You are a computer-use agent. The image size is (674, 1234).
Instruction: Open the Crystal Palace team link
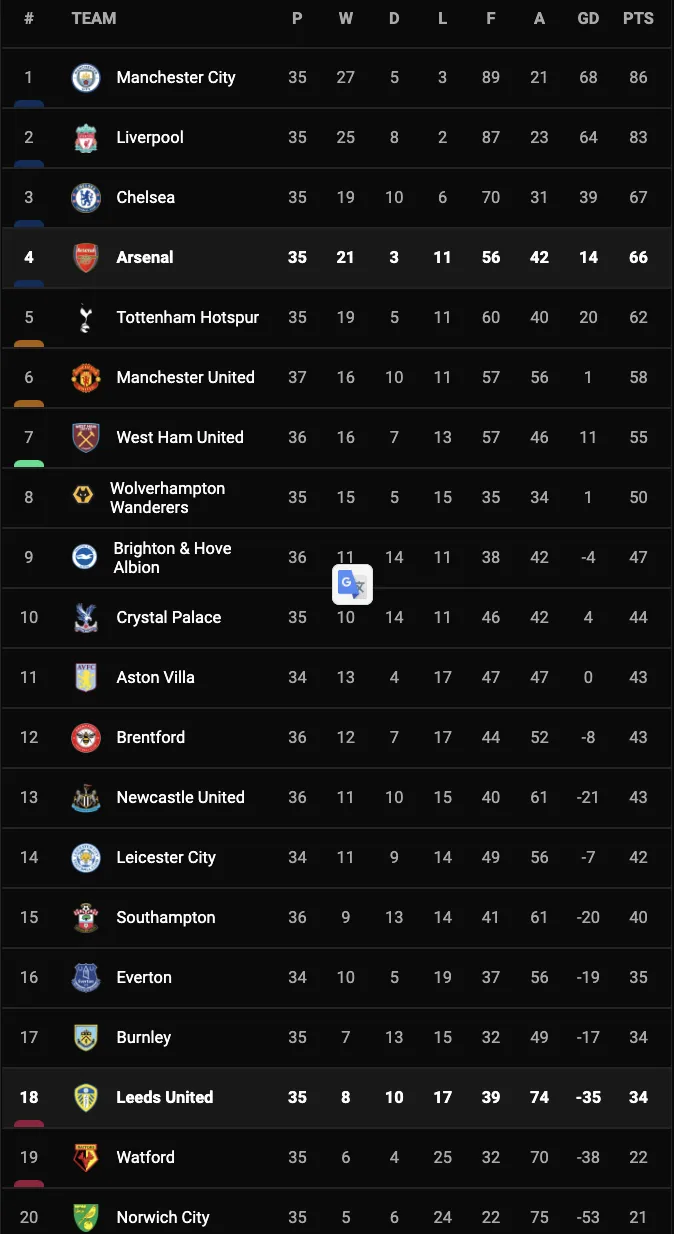click(x=168, y=618)
